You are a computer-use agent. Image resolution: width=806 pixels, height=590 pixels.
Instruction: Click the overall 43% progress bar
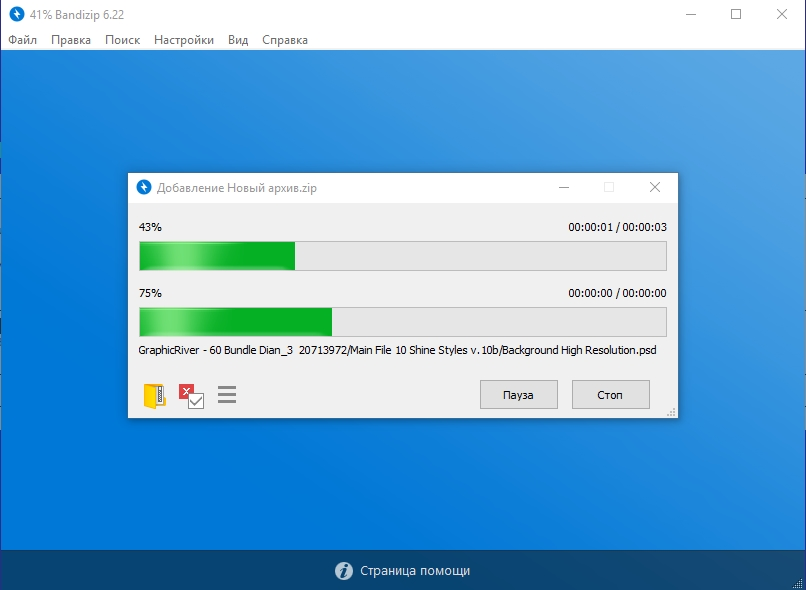403,256
